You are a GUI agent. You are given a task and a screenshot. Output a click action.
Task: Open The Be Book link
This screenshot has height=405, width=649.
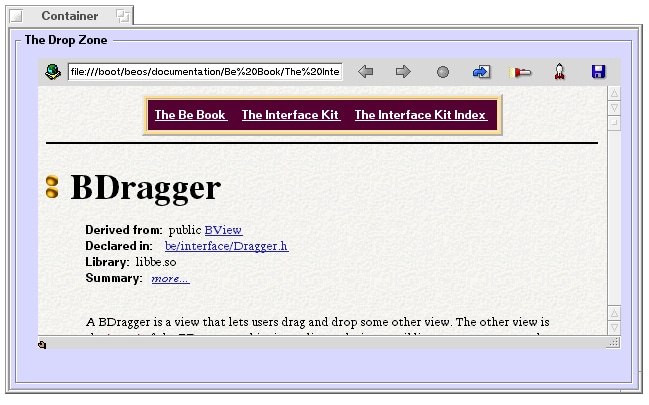coord(190,115)
